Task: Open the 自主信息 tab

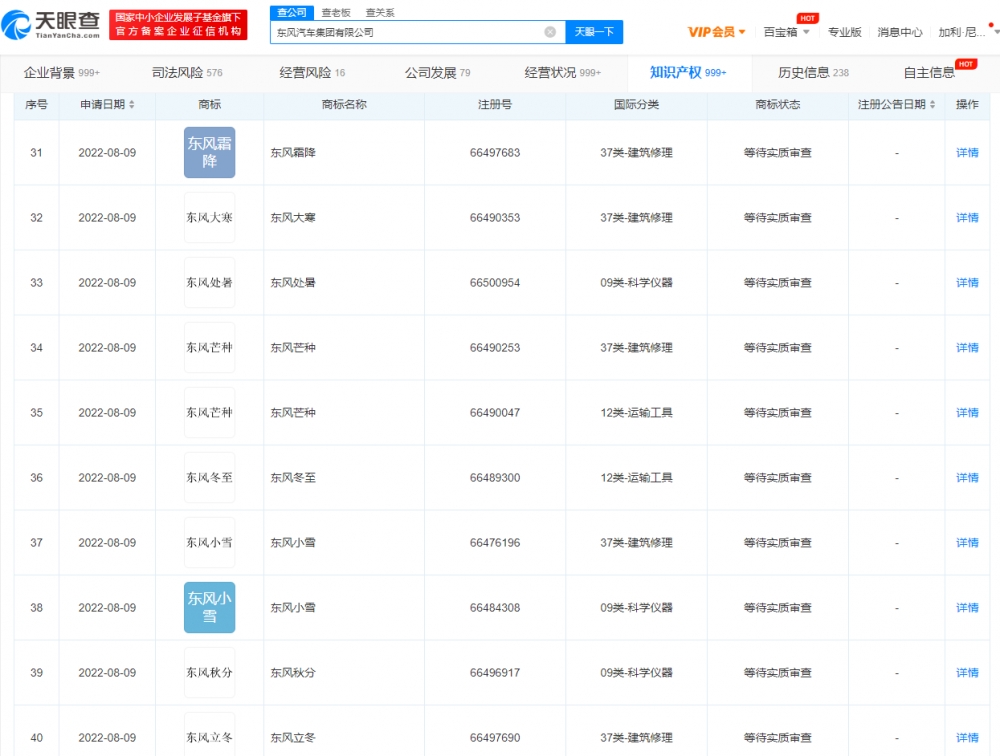Action: click(x=929, y=73)
